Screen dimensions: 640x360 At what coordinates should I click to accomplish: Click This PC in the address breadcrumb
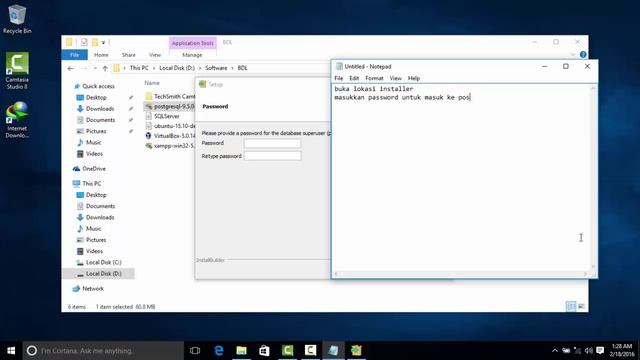click(139, 68)
